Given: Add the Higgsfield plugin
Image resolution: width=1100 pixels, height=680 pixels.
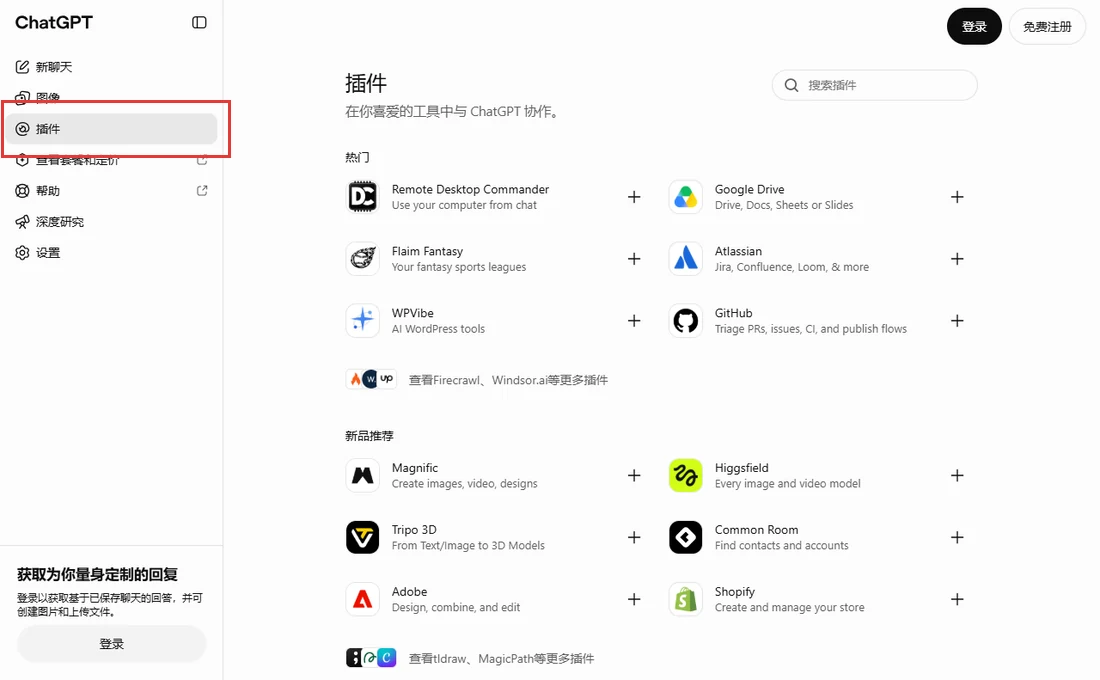Looking at the screenshot, I should (957, 475).
